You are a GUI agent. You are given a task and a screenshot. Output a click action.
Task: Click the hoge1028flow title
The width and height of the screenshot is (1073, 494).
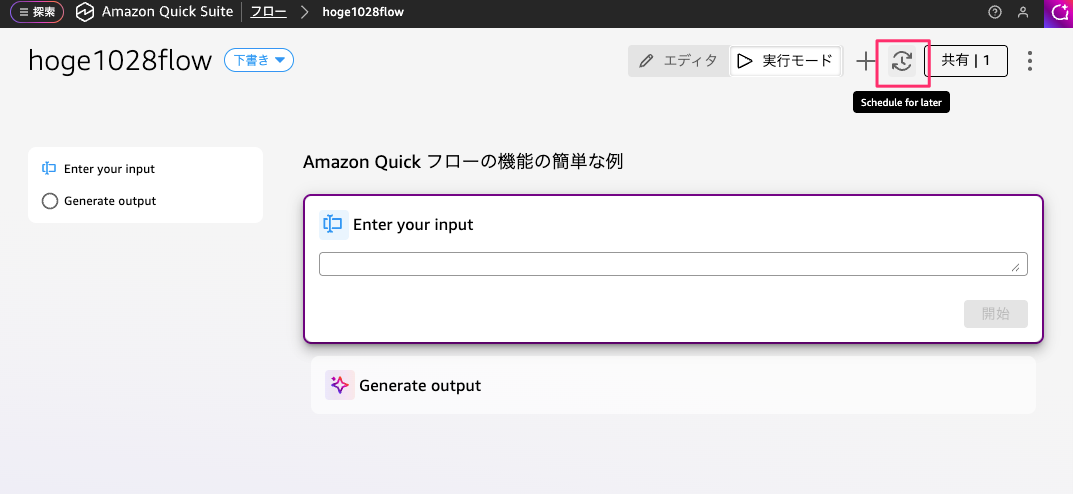pos(120,61)
